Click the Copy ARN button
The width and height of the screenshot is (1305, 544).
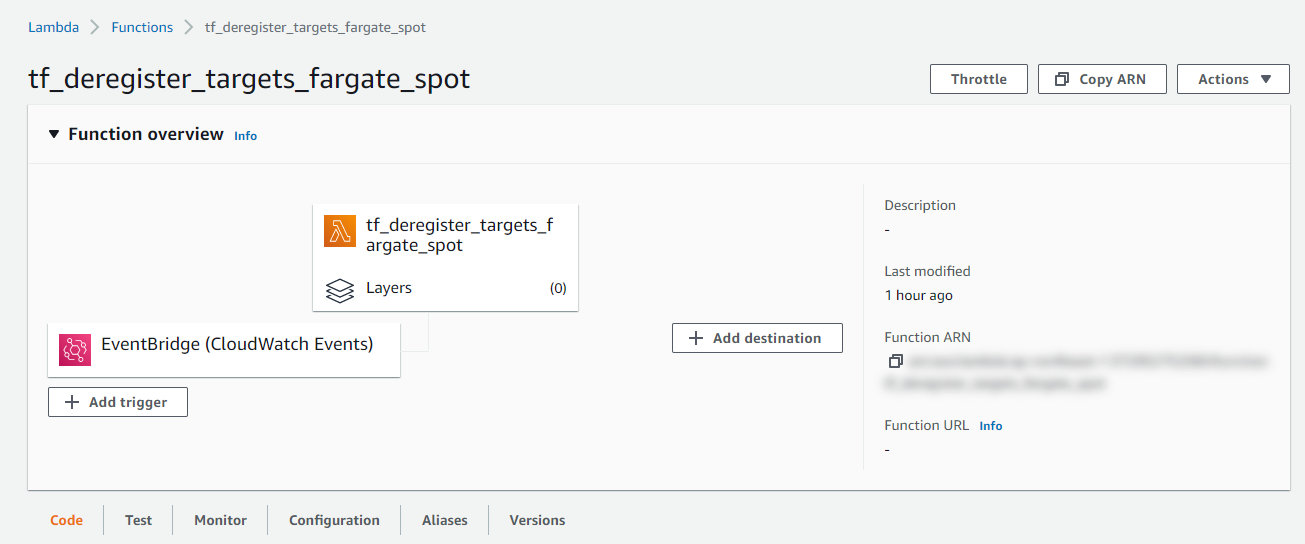click(x=1102, y=79)
